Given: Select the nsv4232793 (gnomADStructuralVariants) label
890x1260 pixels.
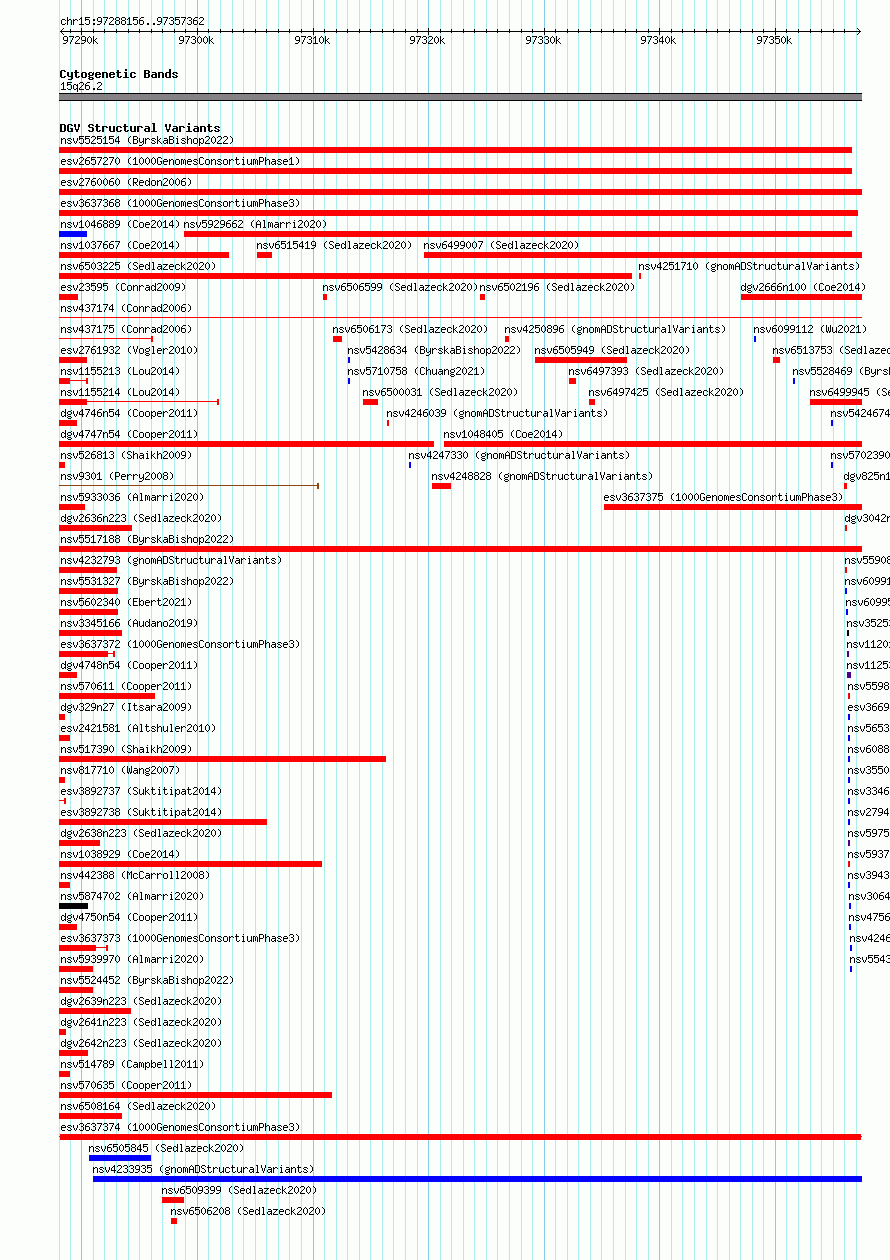Looking at the screenshot, I should [x=171, y=560].
